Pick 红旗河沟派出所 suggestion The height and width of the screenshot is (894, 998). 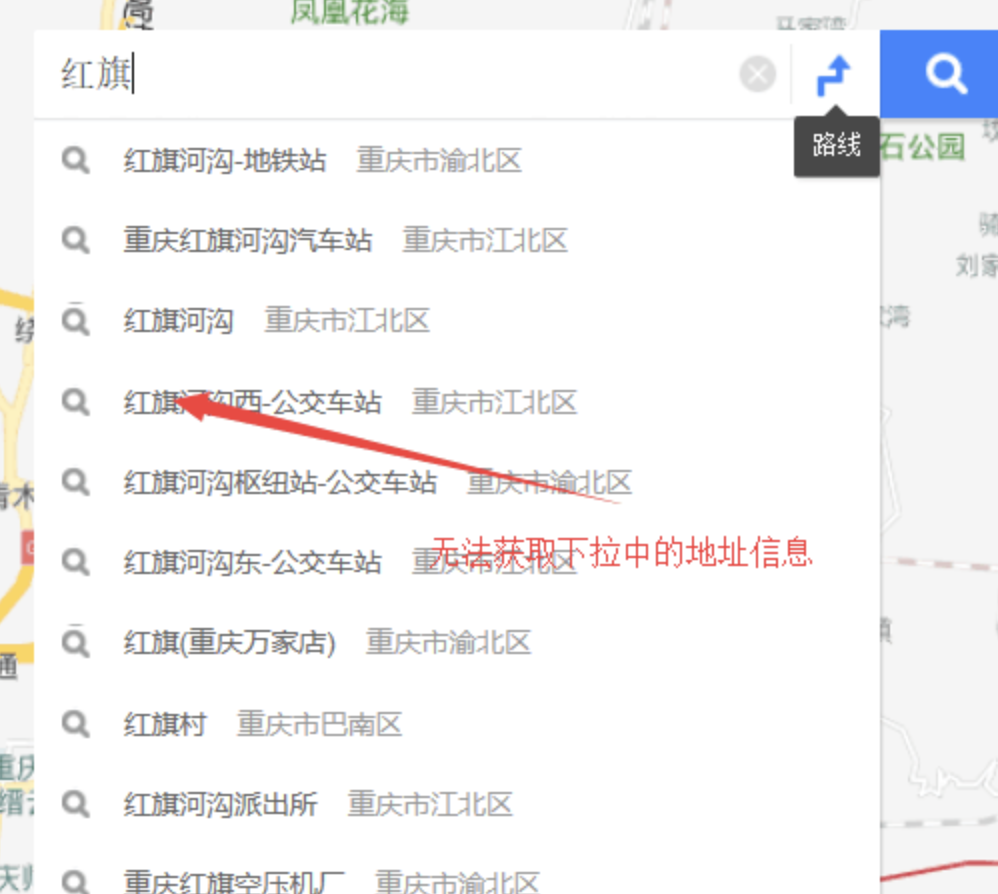coord(220,804)
